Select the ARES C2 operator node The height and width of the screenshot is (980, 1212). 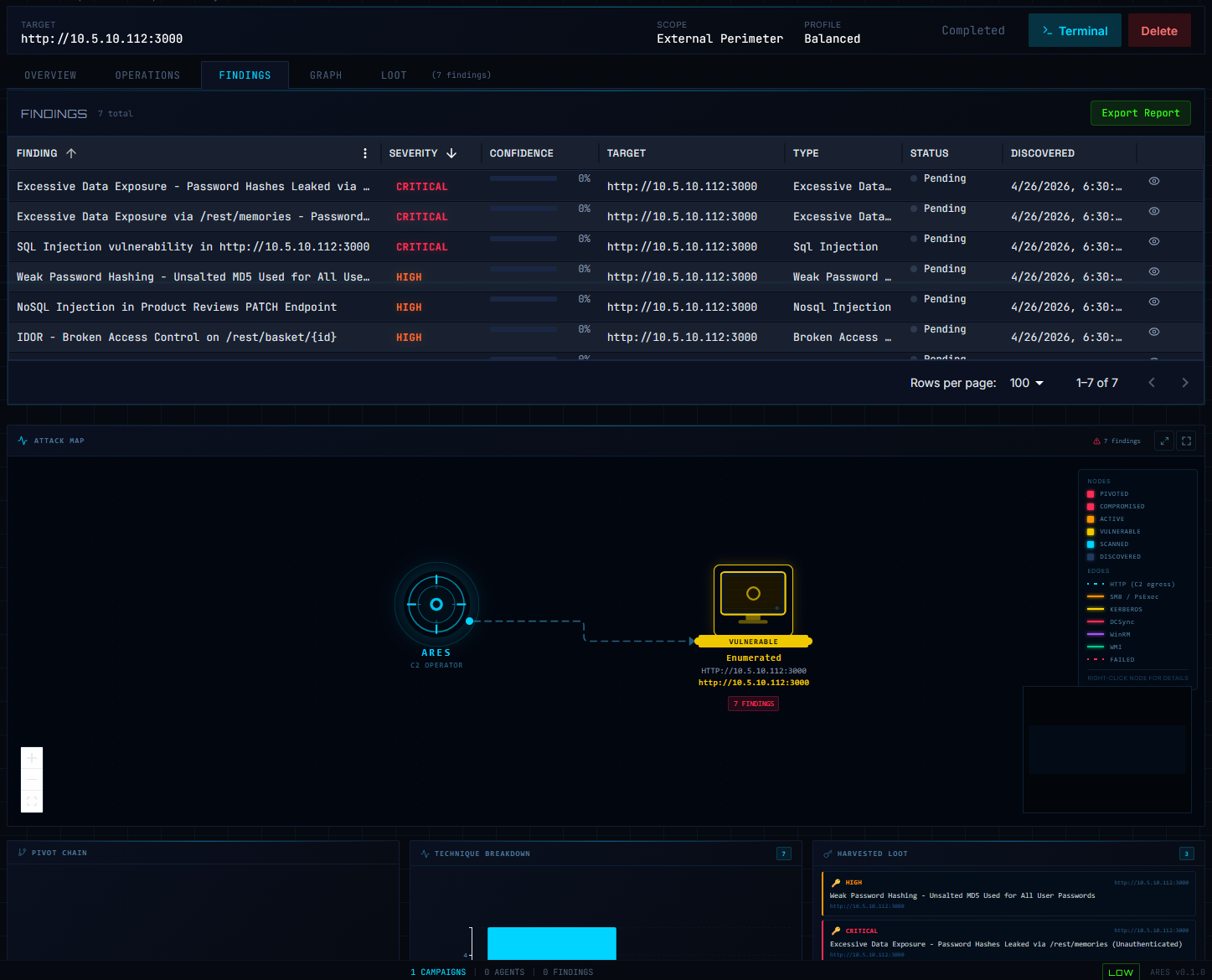pyautogui.click(x=436, y=604)
